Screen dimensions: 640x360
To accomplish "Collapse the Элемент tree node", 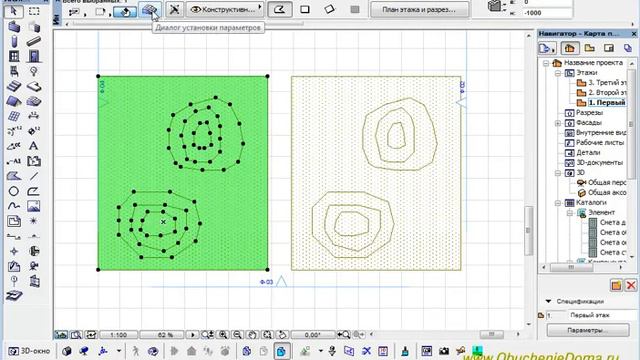I will [x=570, y=213].
